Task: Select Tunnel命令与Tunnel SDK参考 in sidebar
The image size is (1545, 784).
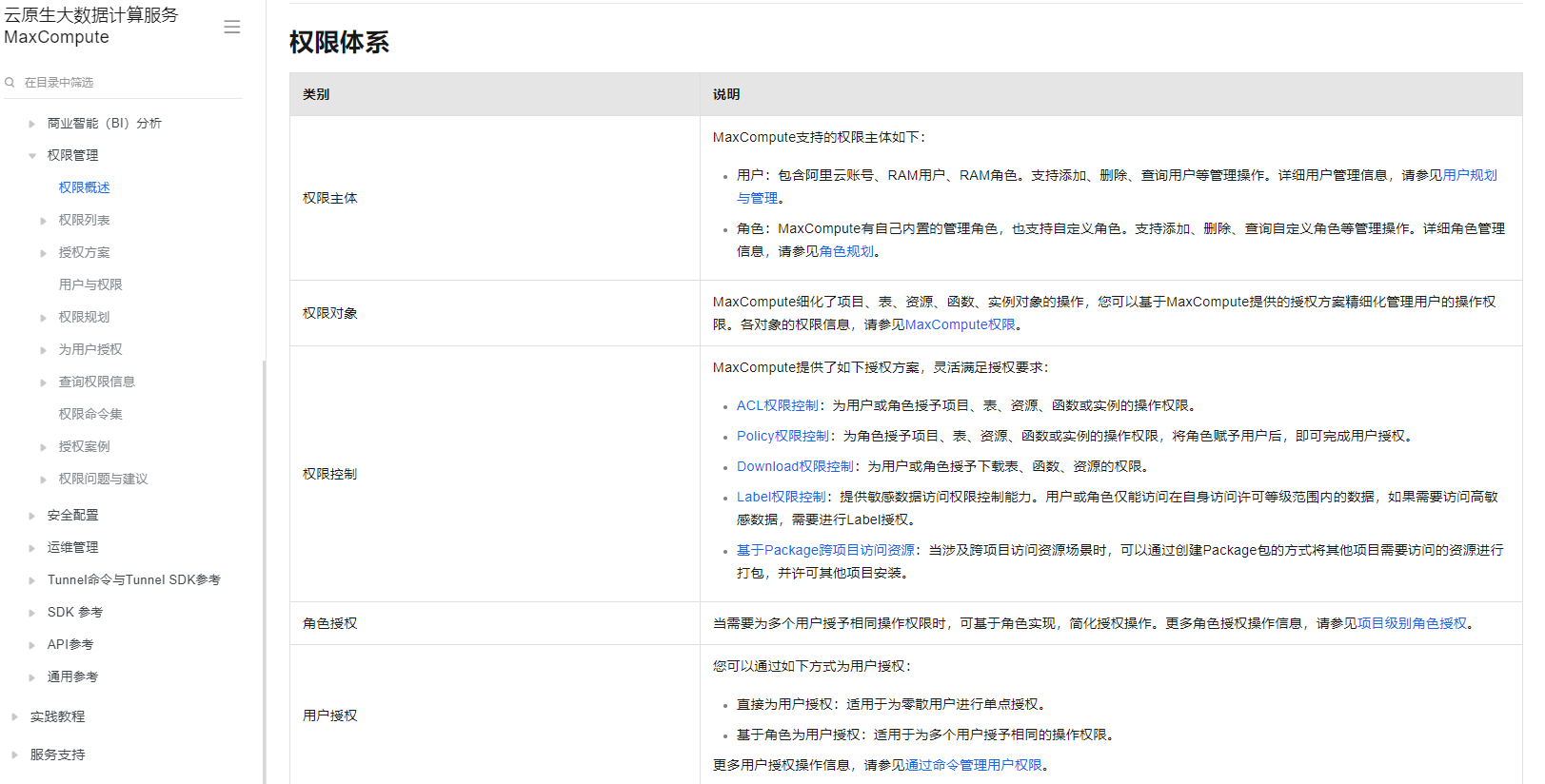Action: click(x=134, y=579)
